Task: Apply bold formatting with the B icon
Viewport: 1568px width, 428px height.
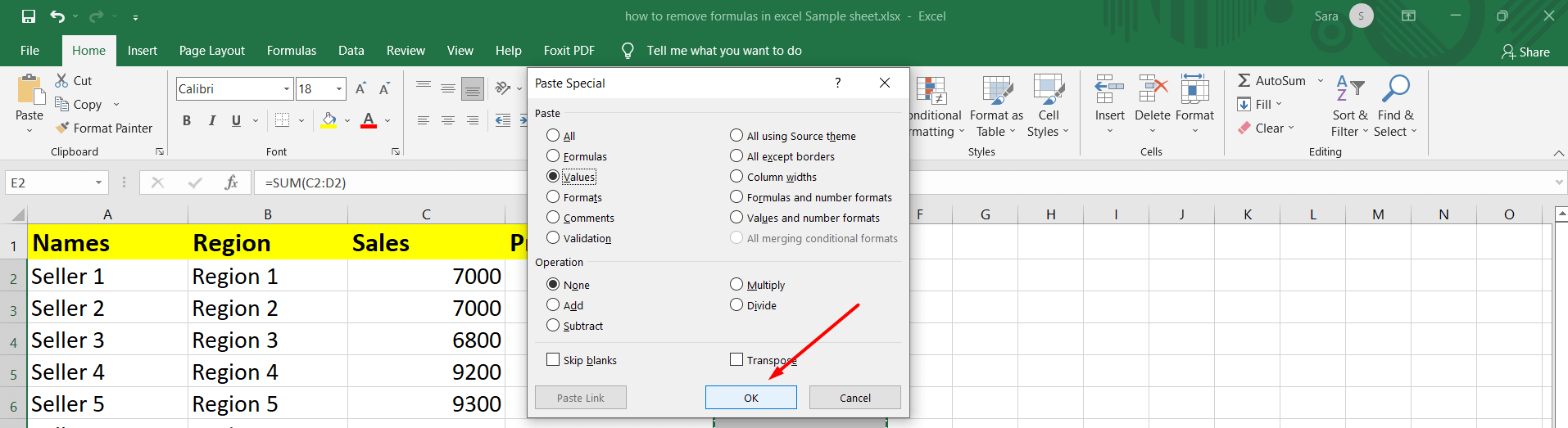Action: (187, 120)
